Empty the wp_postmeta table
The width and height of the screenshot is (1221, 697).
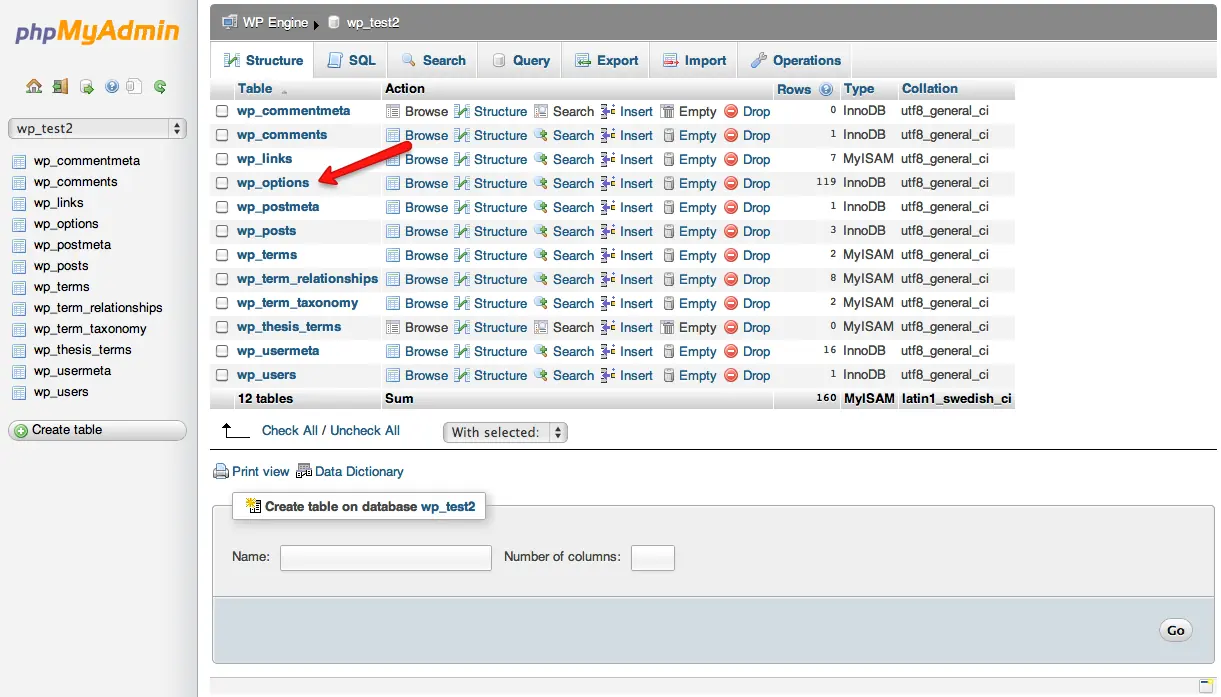pos(689,207)
